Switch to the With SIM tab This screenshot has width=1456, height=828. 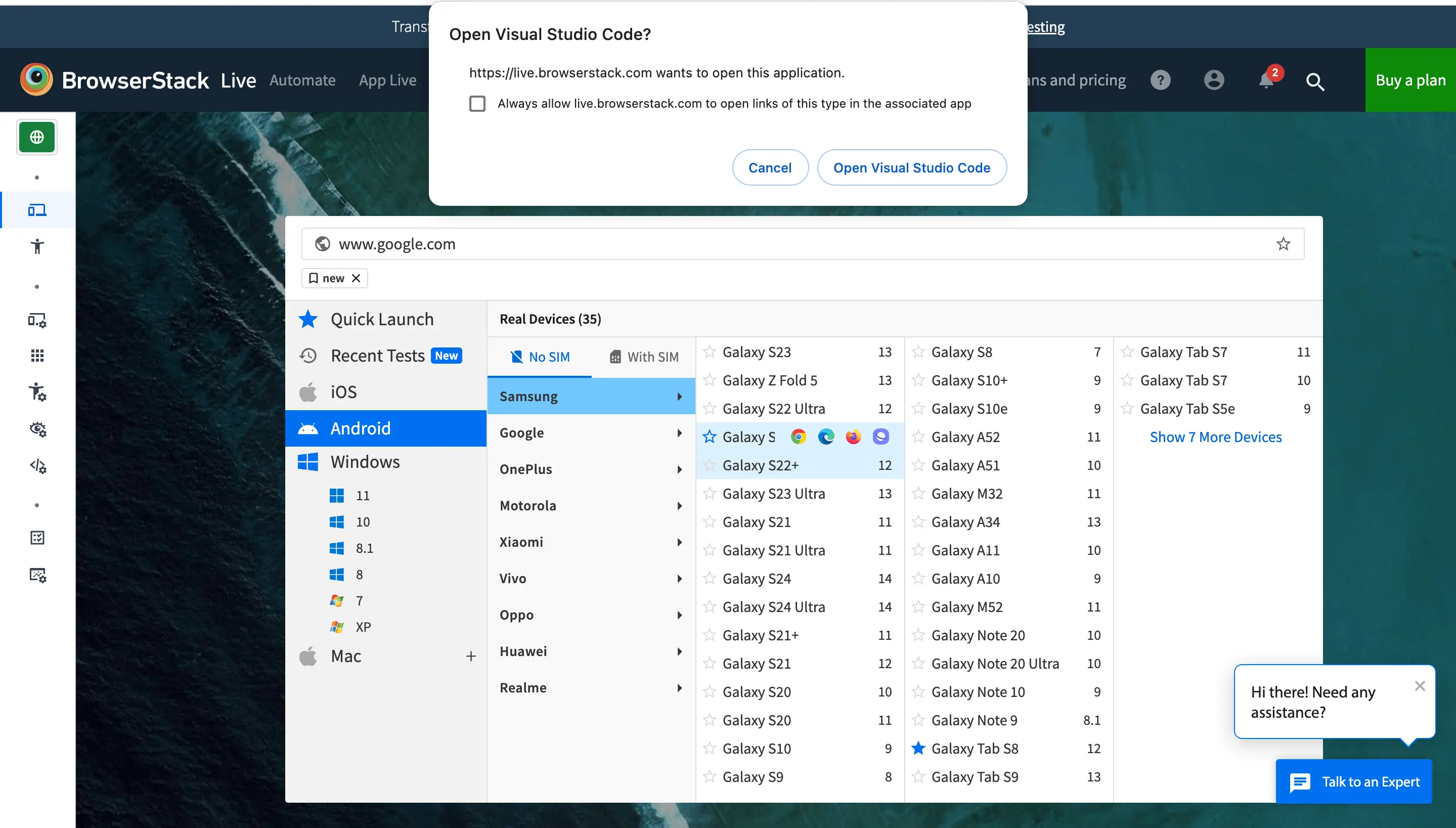pyautogui.click(x=644, y=357)
